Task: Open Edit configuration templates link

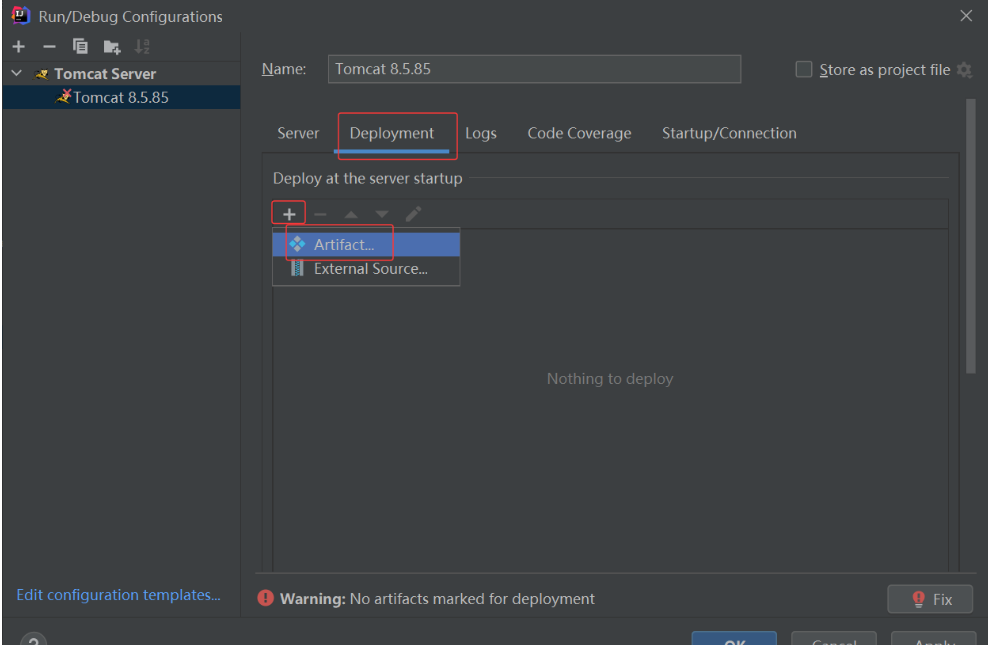Action: [x=118, y=595]
